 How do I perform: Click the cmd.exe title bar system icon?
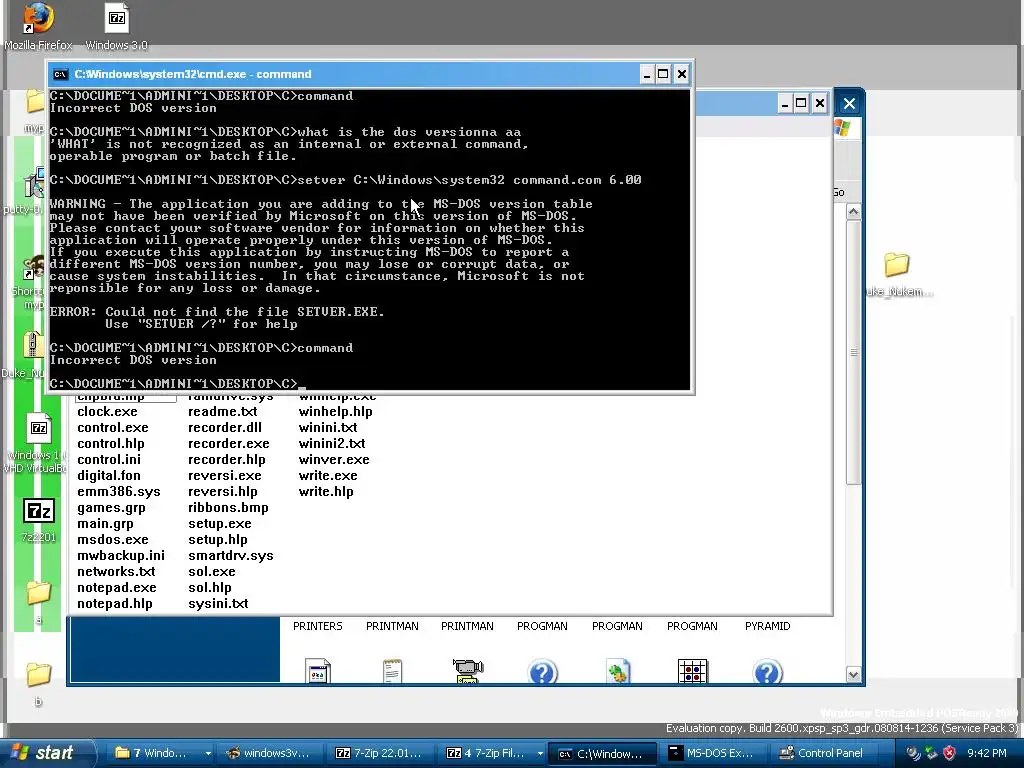(60, 74)
